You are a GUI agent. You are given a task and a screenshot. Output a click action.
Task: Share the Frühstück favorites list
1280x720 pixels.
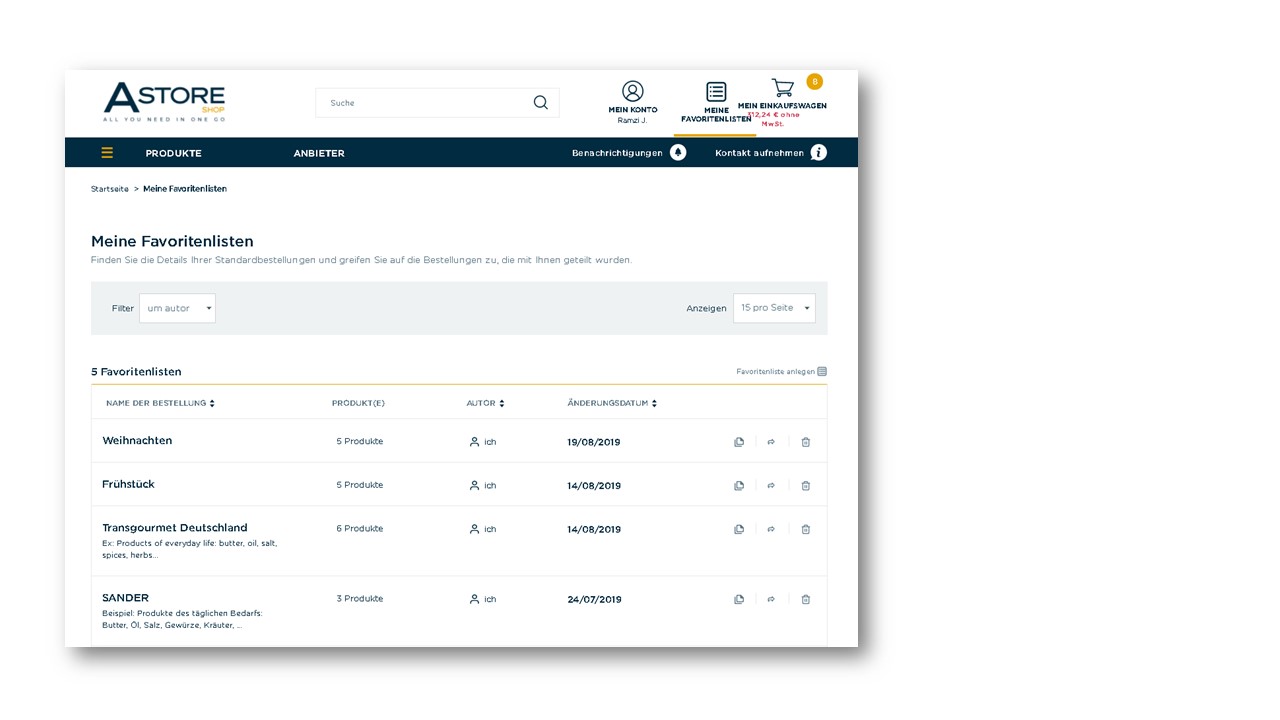(x=771, y=486)
